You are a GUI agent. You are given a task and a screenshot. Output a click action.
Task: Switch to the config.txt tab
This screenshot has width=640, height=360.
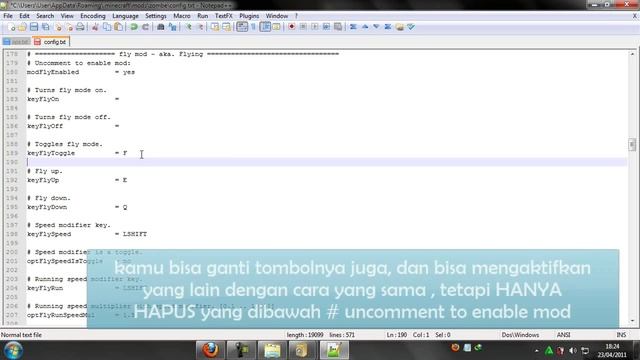(51, 42)
